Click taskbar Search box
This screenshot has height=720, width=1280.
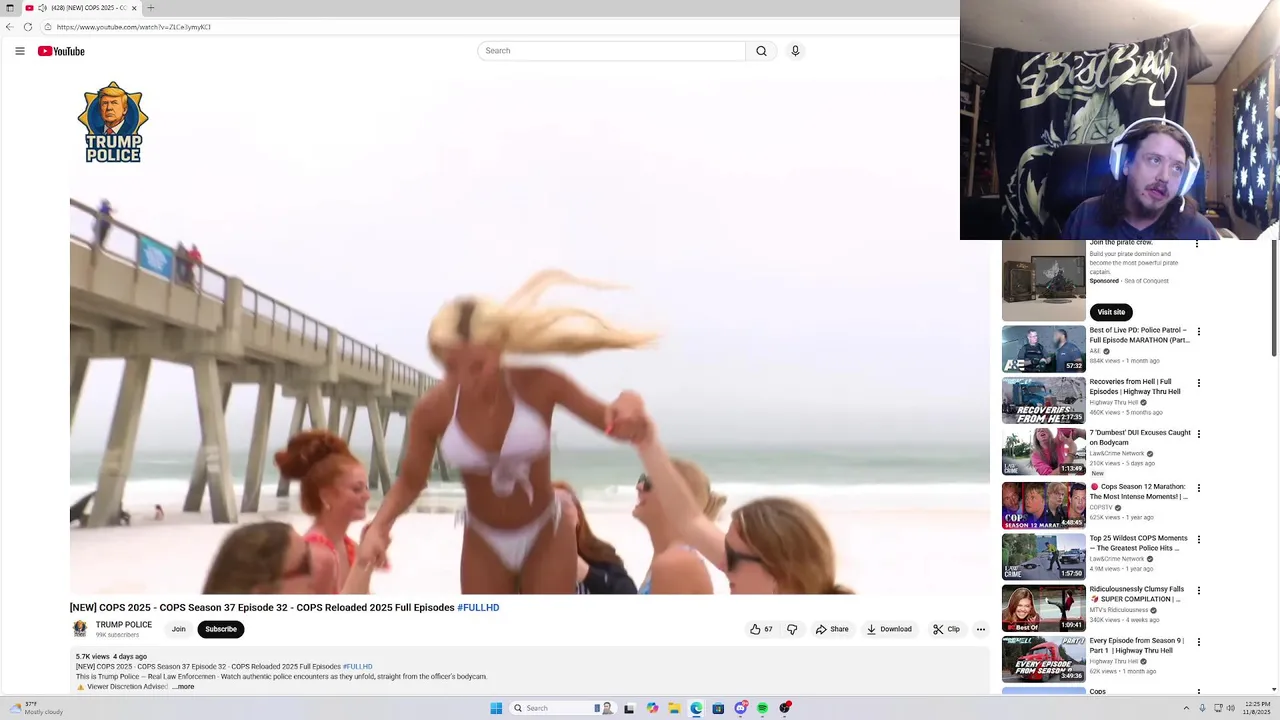click(565, 708)
